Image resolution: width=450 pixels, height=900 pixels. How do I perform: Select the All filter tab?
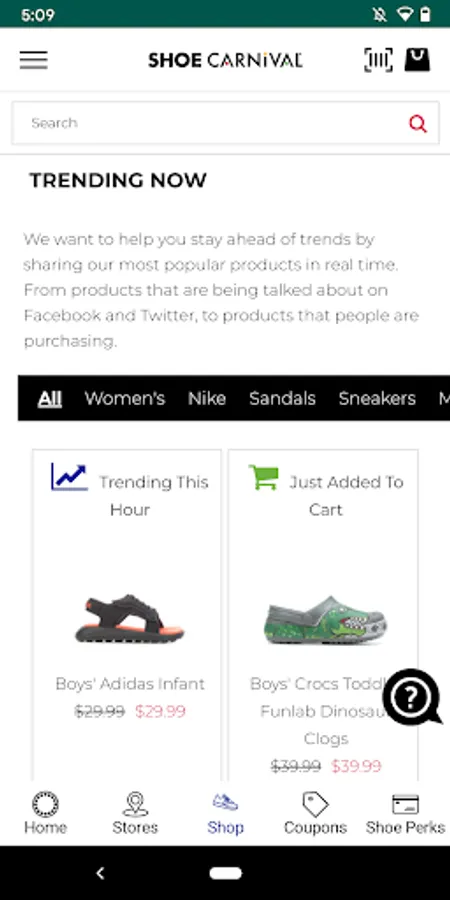[x=50, y=398]
